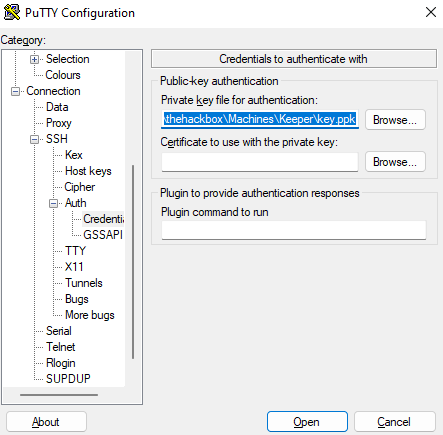The width and height of the screenshot is (443, 435).
Task: Select the Rlogin category
Action: (x=61, y=363)
